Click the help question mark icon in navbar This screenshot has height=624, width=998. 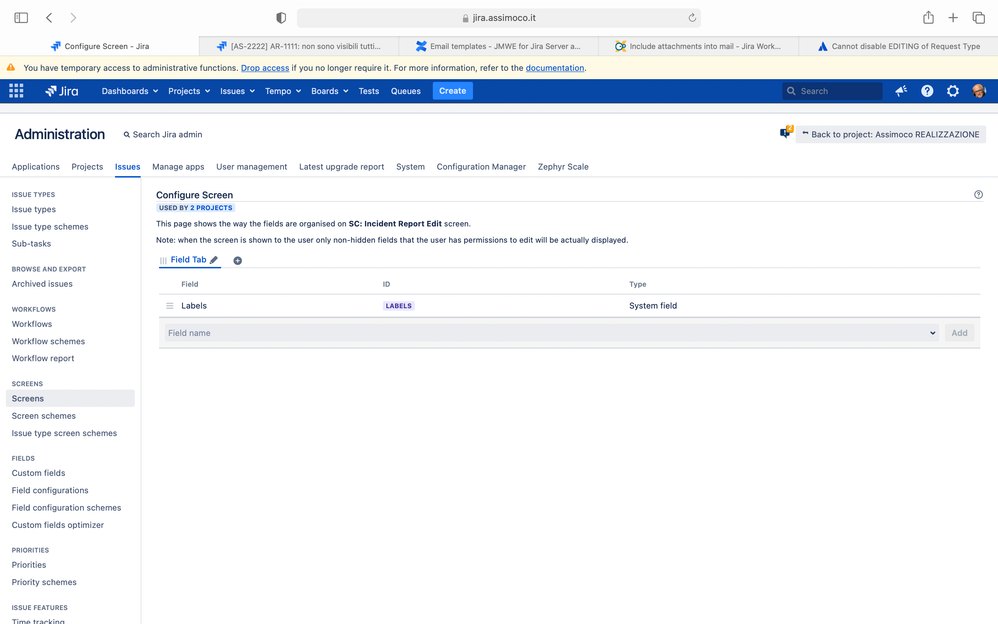pyautogui.click(x=926, y=90)
